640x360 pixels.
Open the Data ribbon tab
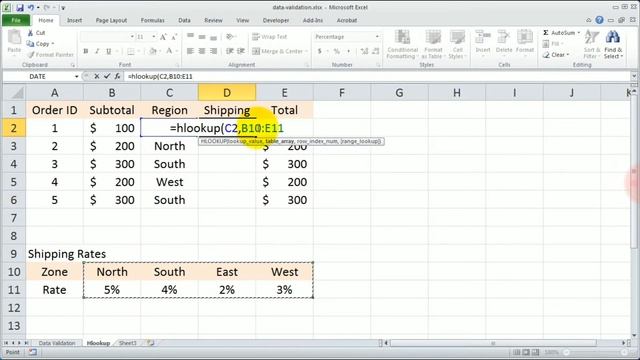tap(184, 20)
